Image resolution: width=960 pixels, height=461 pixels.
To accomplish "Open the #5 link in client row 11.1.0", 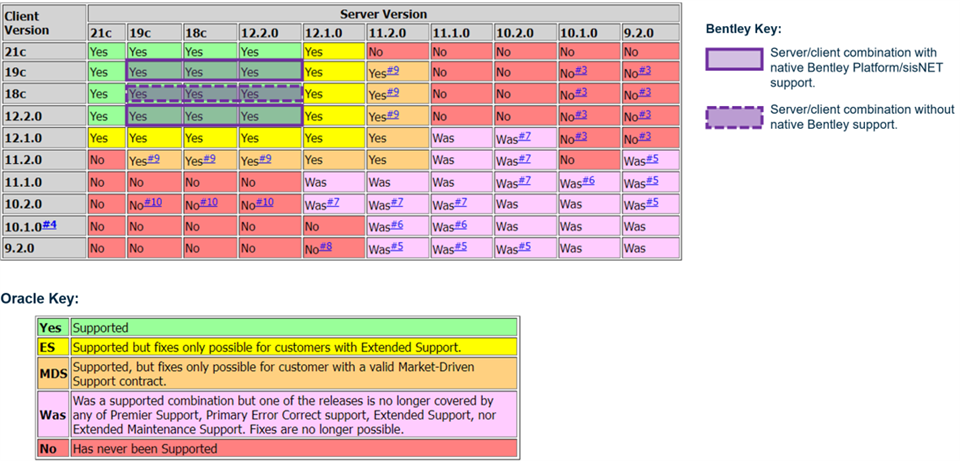I will pos(651,180).
